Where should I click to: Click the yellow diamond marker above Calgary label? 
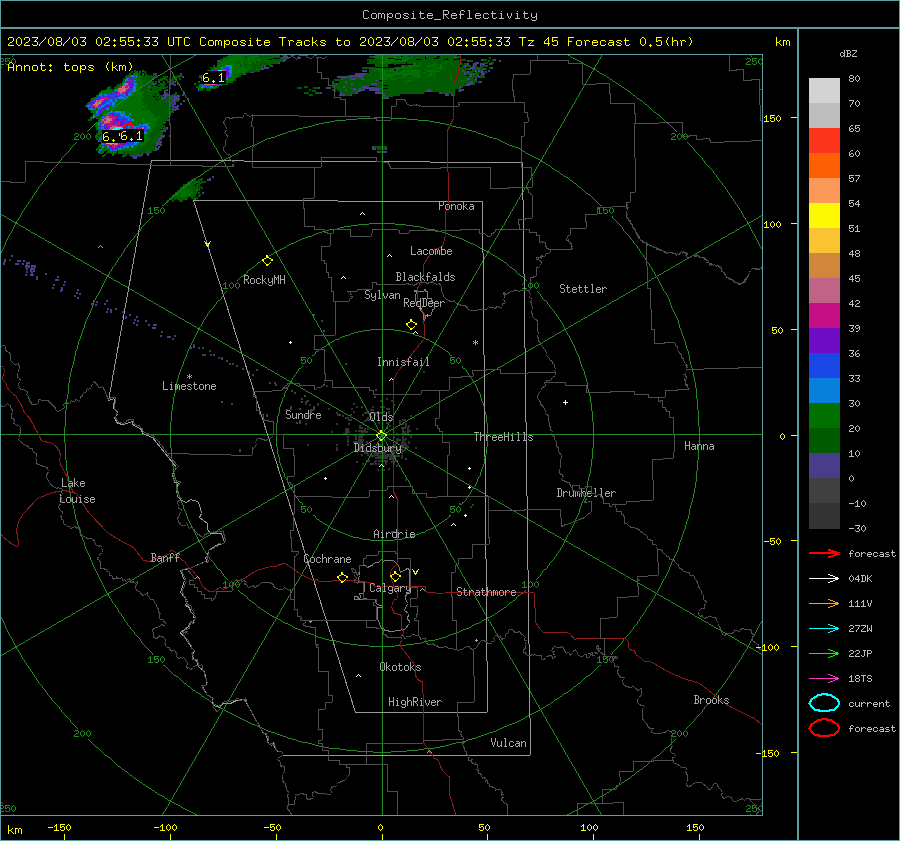pos(395,576)
